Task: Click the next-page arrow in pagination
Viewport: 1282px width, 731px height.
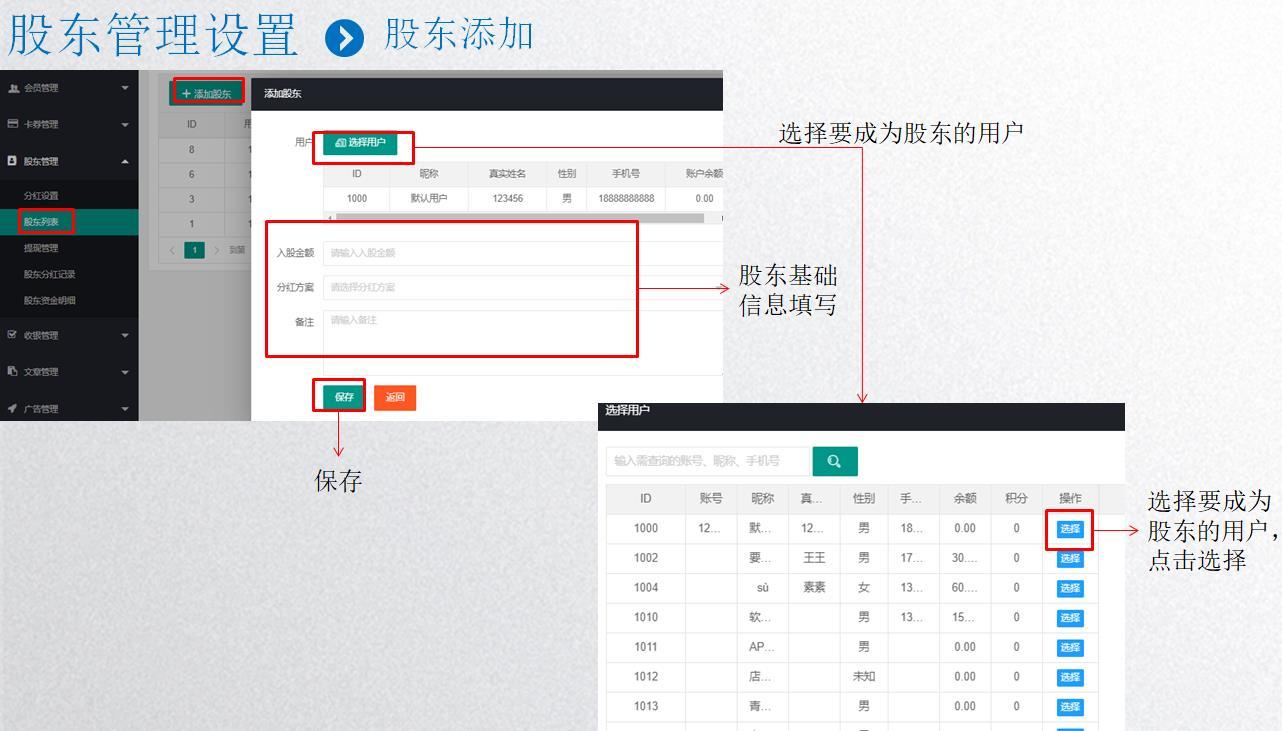Action: pos(217,250)
